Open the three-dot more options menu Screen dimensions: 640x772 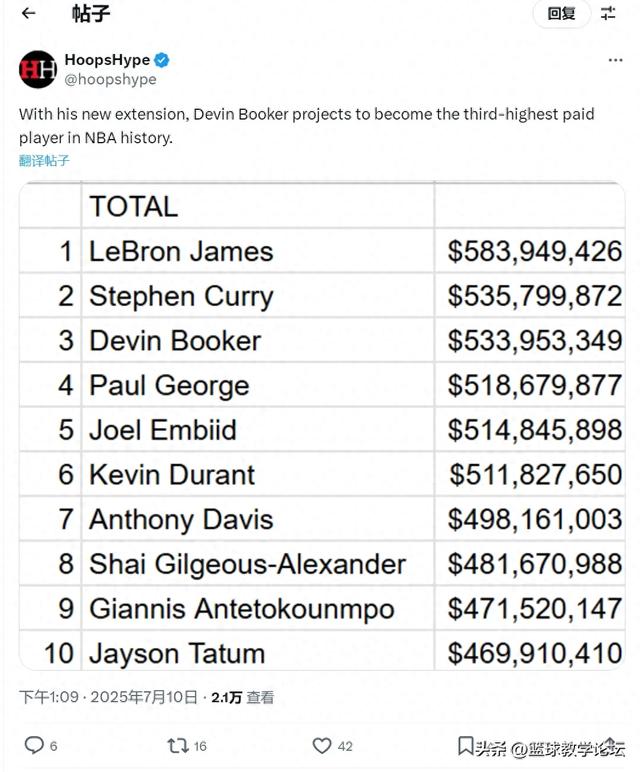[615, 60]
